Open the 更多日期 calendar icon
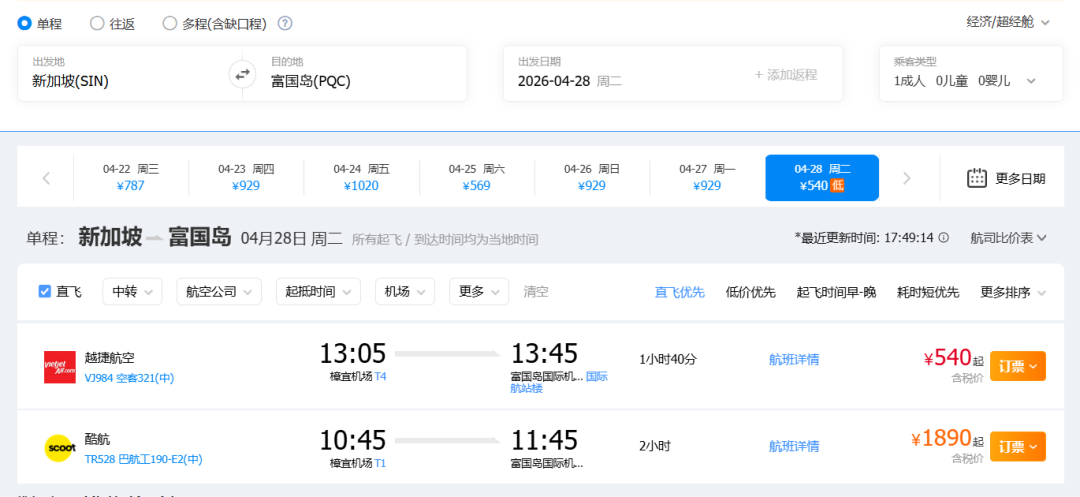 [977, 178]
